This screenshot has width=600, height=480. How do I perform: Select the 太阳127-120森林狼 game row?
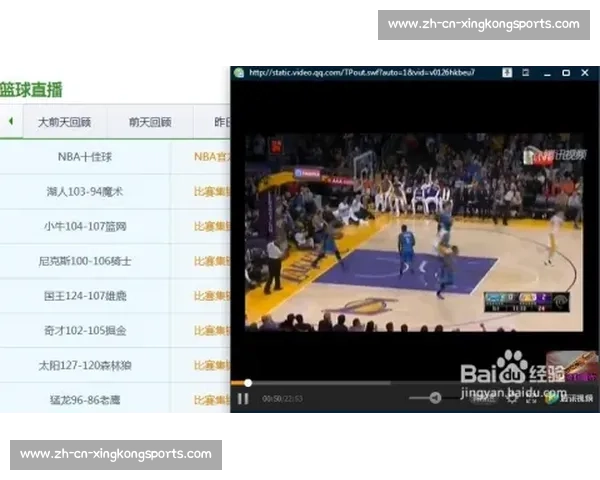pyautogui.click(x=85, y=365)
